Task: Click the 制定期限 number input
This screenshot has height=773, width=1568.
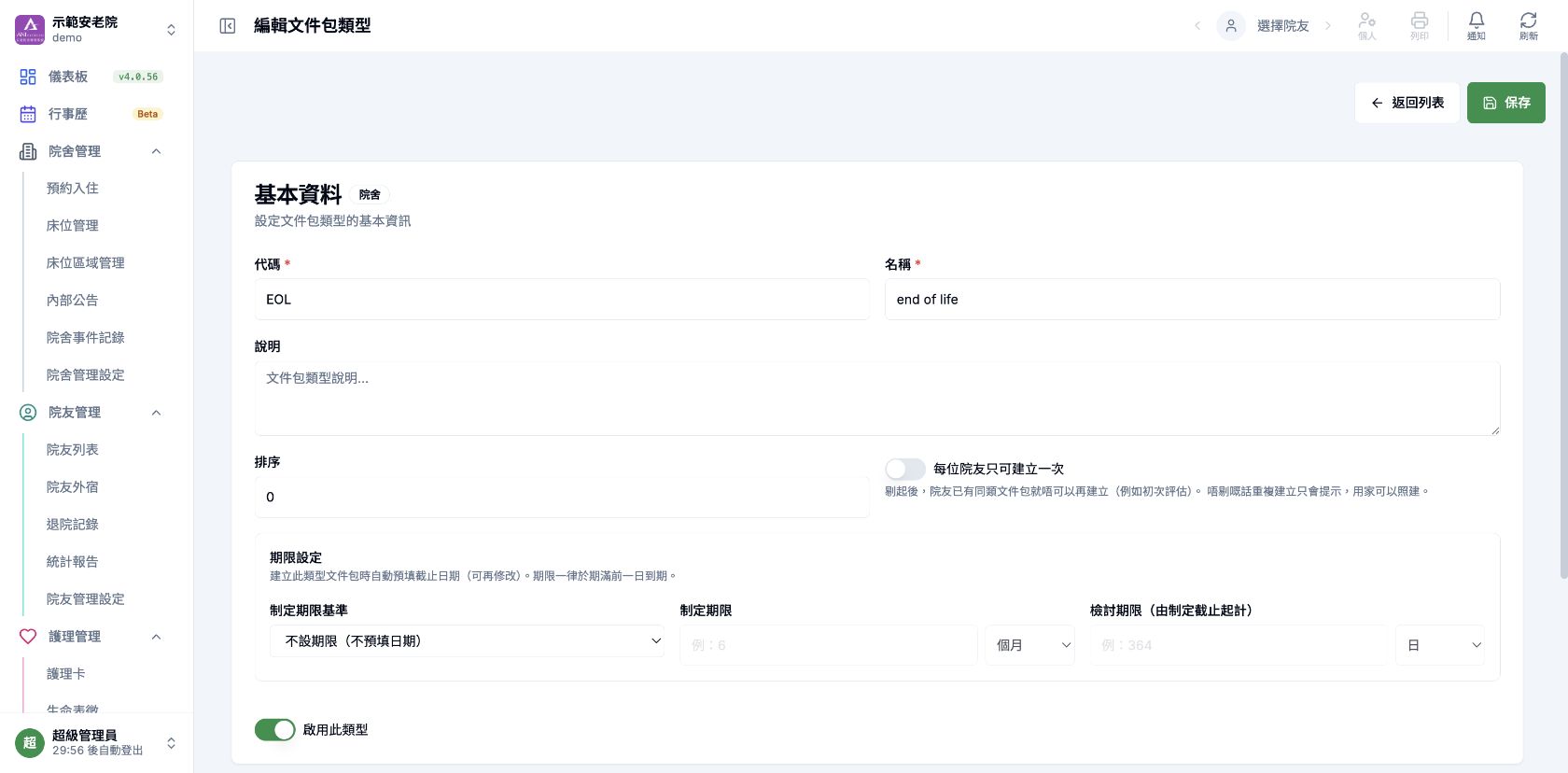Action: coord(829,645)
